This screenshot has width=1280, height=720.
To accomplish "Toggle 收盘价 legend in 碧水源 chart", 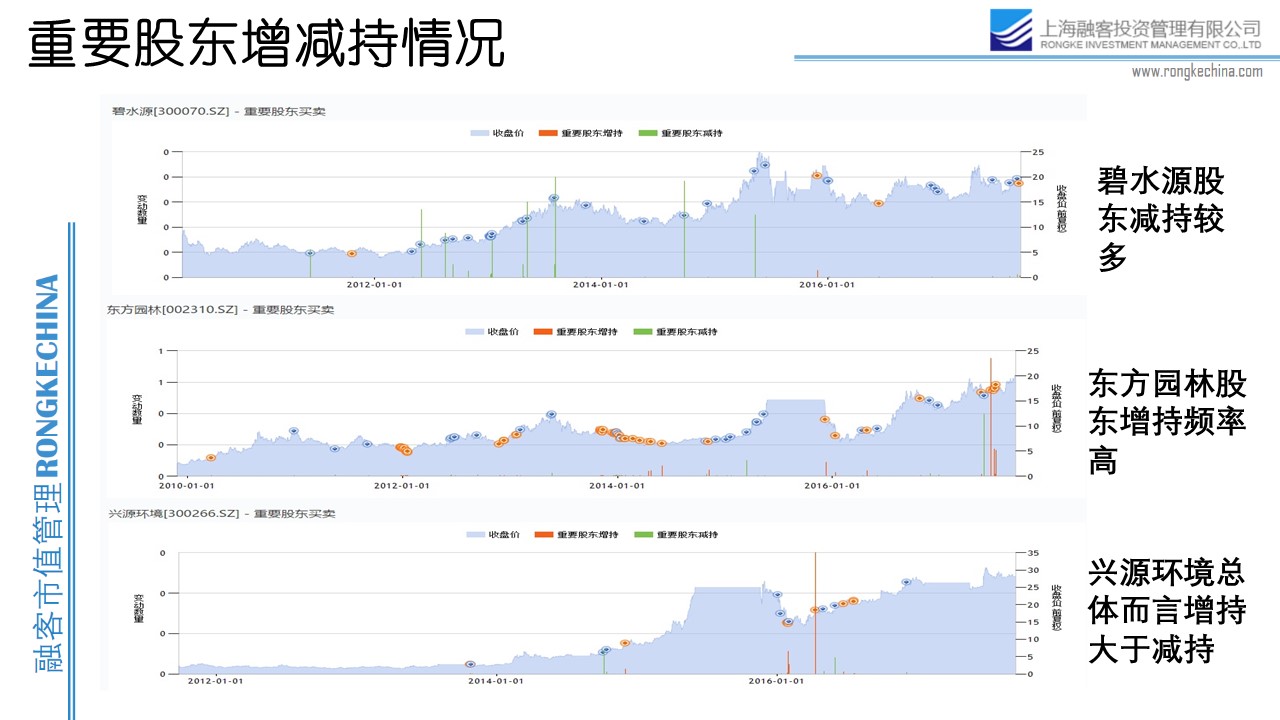I will [x=496, y=133].
